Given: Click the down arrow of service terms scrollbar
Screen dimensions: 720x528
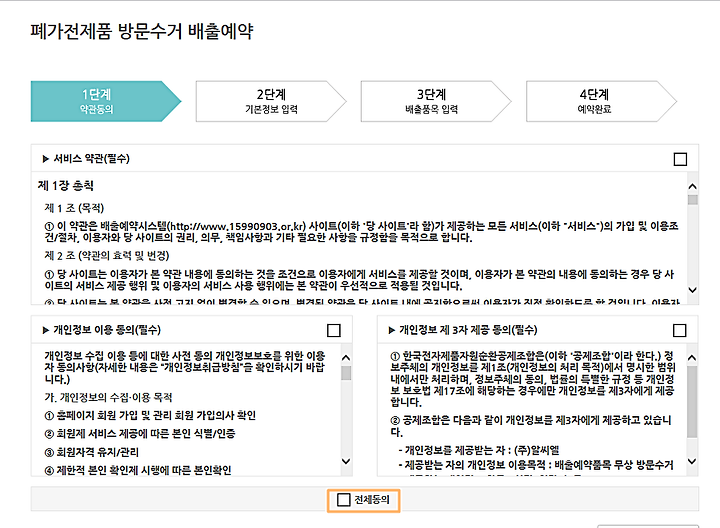Looking at the screenshot, I should point(692,290).
